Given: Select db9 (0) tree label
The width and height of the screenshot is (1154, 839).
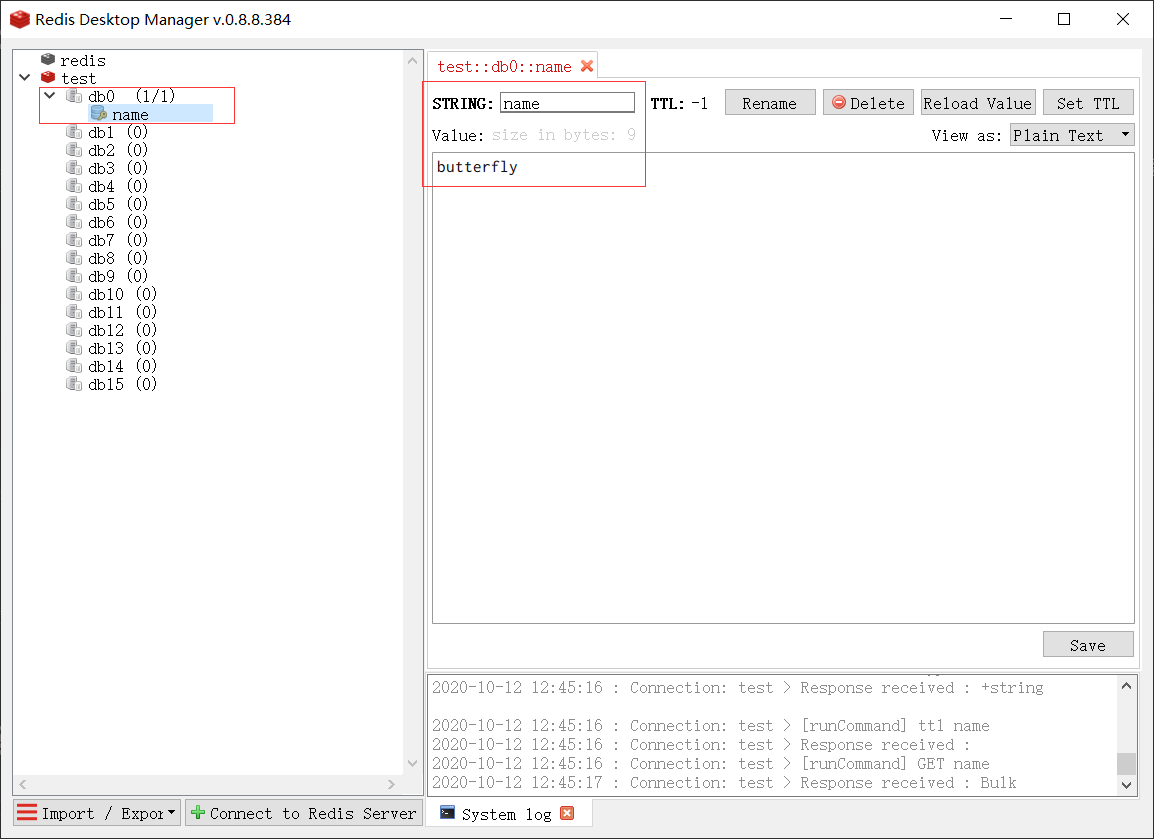Looking at the screenshot, I should tap(118, 276).
